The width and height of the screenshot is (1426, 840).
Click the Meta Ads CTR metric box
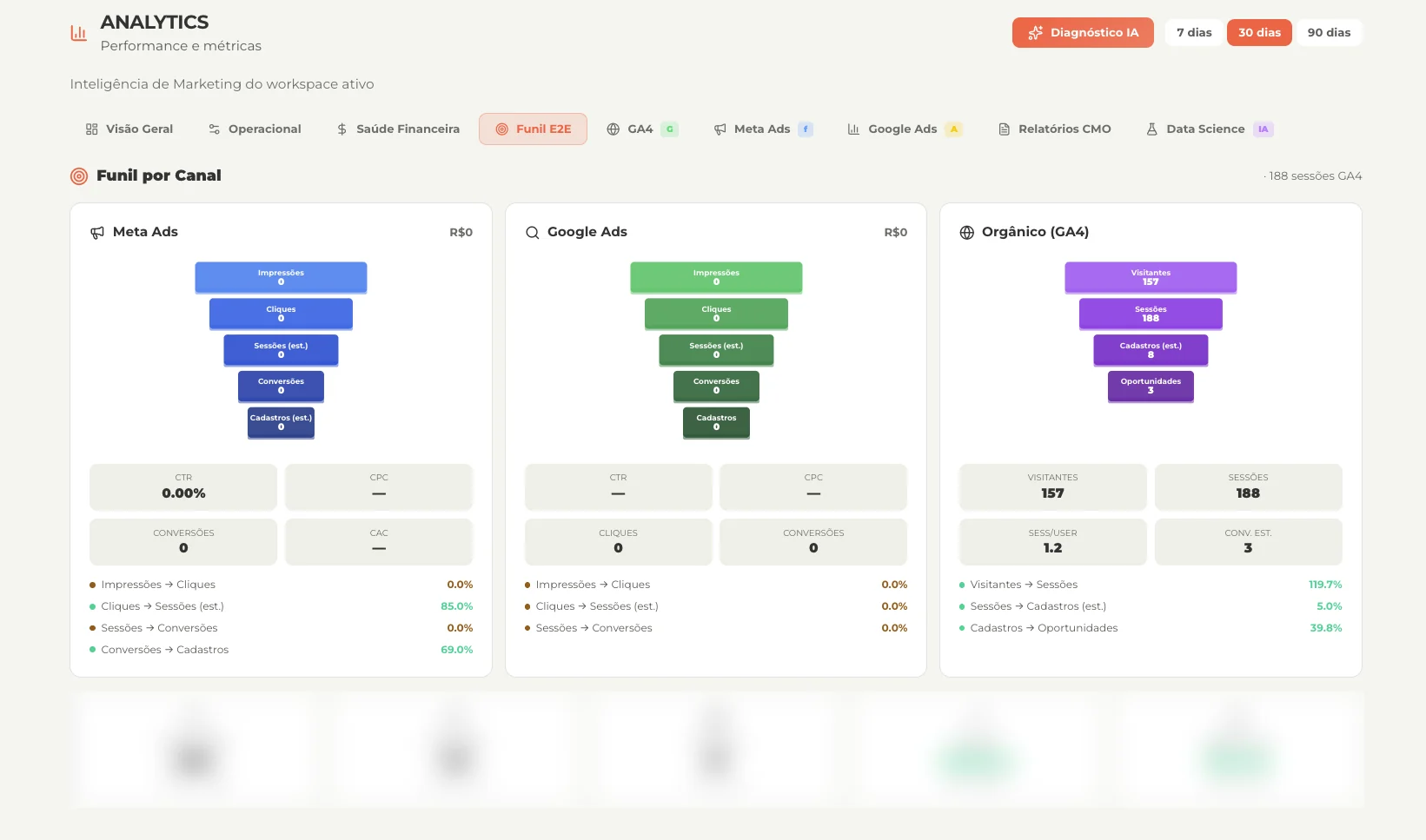(183, 486)
